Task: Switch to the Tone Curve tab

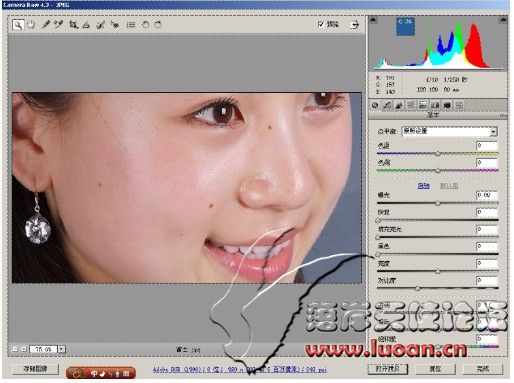Action: [x=387, y=105]
